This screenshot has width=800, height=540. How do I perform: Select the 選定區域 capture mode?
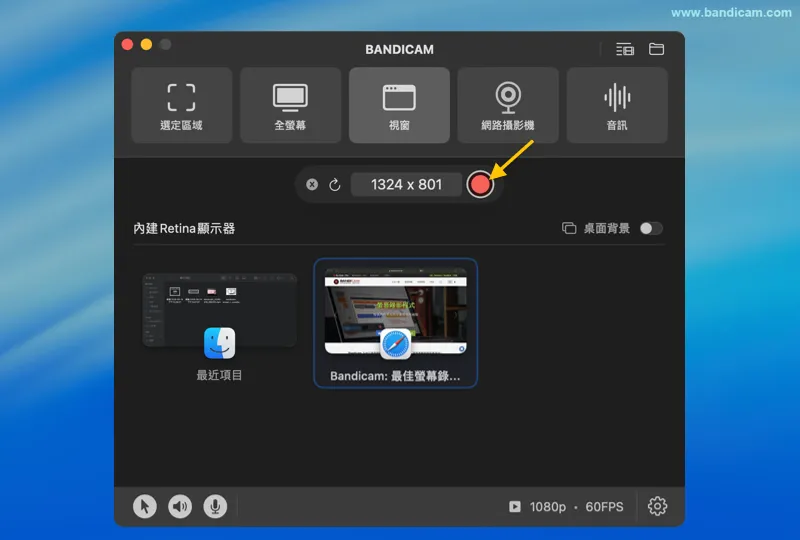[182, 106]
